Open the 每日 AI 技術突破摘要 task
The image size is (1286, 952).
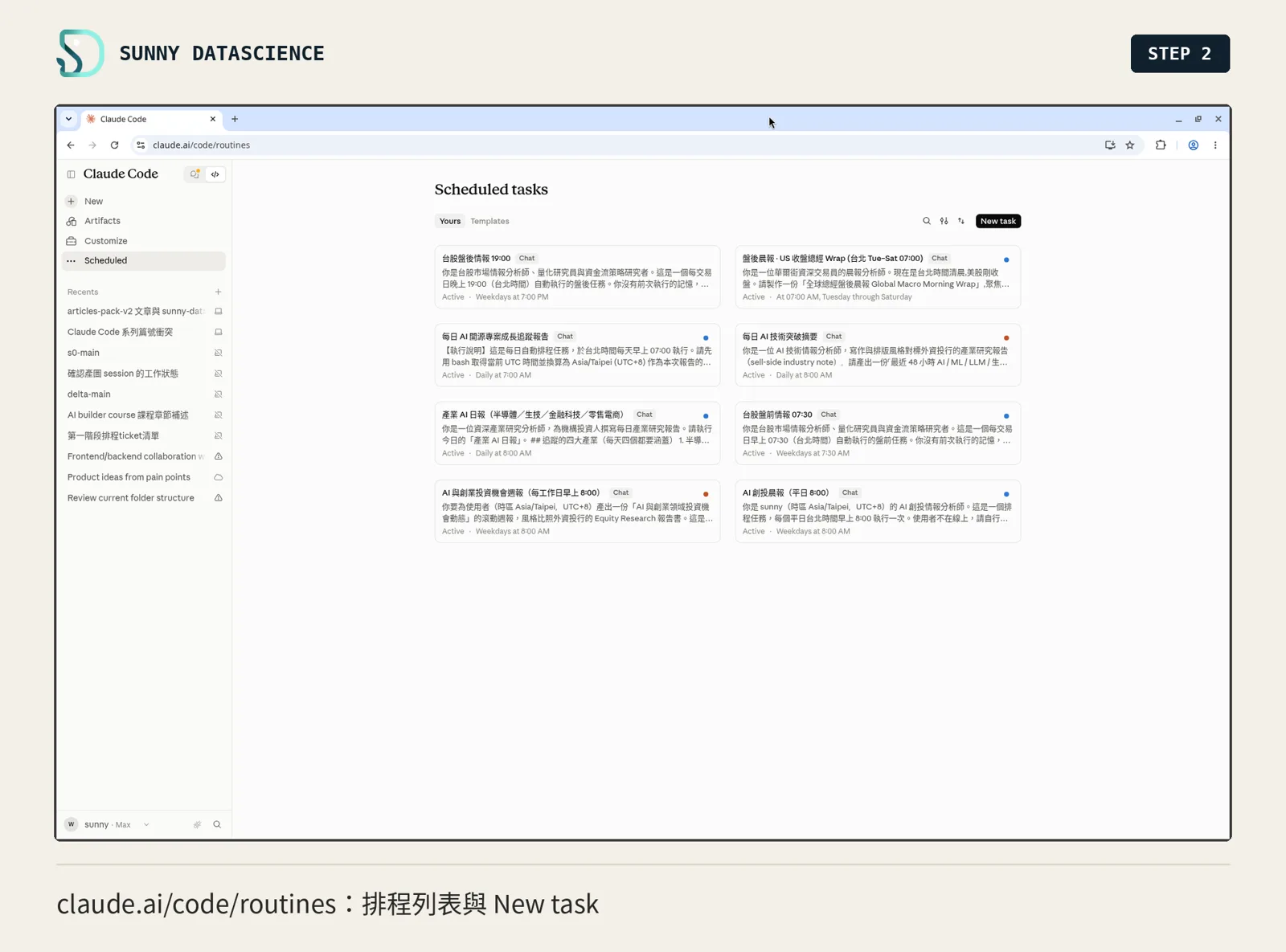(x=878, y=355)
